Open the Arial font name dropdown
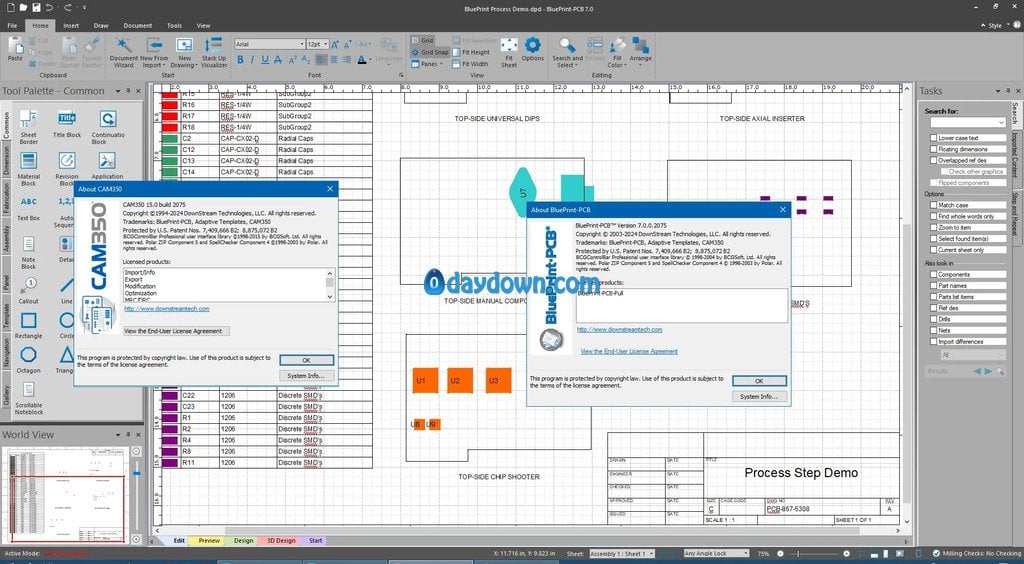This screenshot has height=564, width=1024. pos(299,44)
